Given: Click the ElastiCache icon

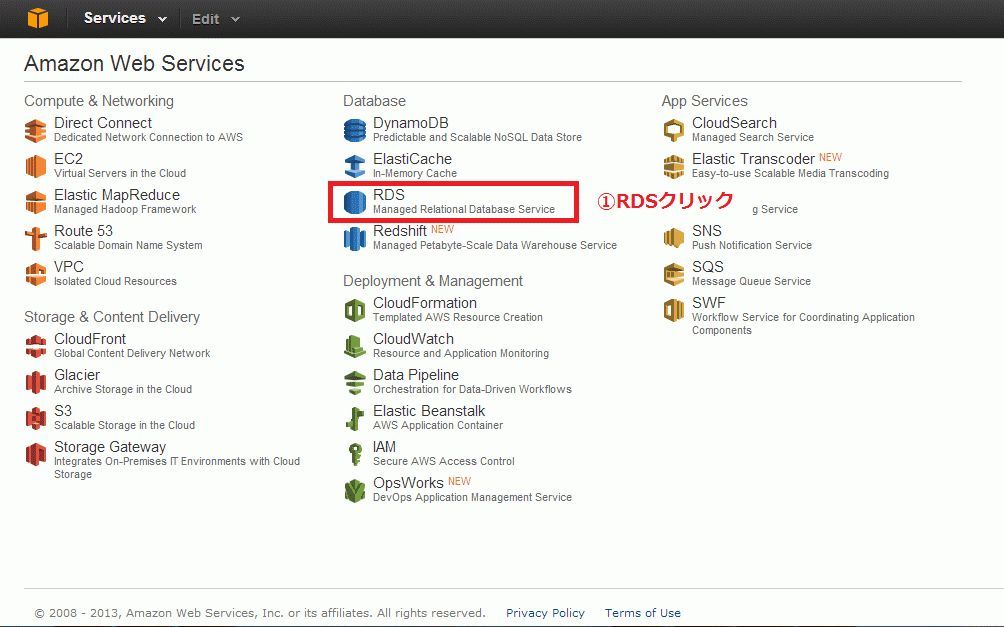Looking at the screenshot, I should [x=355, y=167].
